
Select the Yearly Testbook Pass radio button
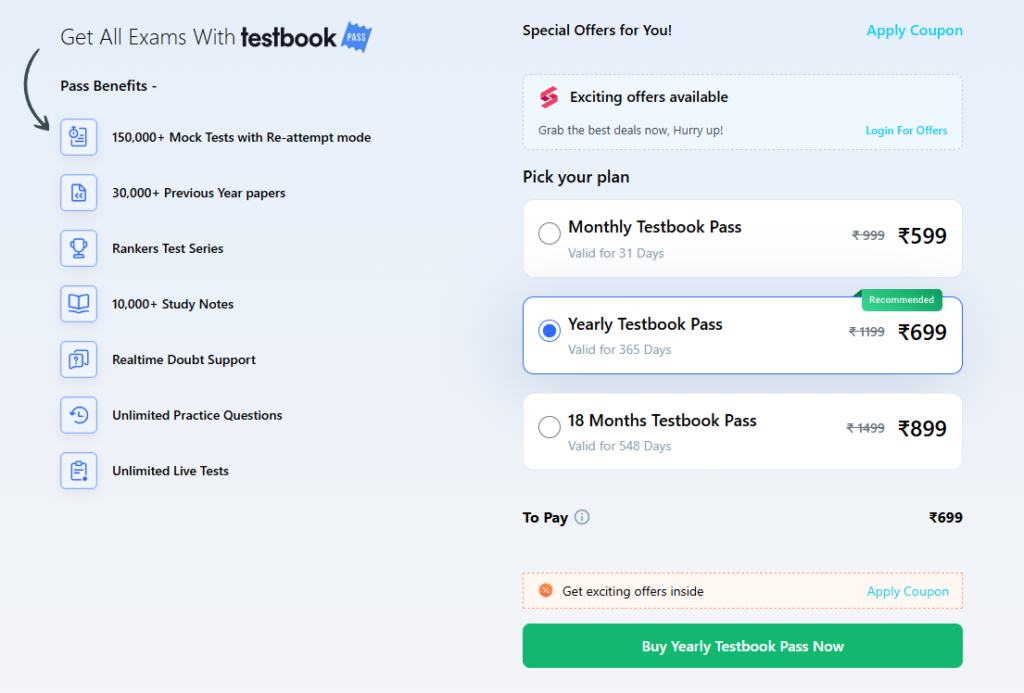point(549,330)
